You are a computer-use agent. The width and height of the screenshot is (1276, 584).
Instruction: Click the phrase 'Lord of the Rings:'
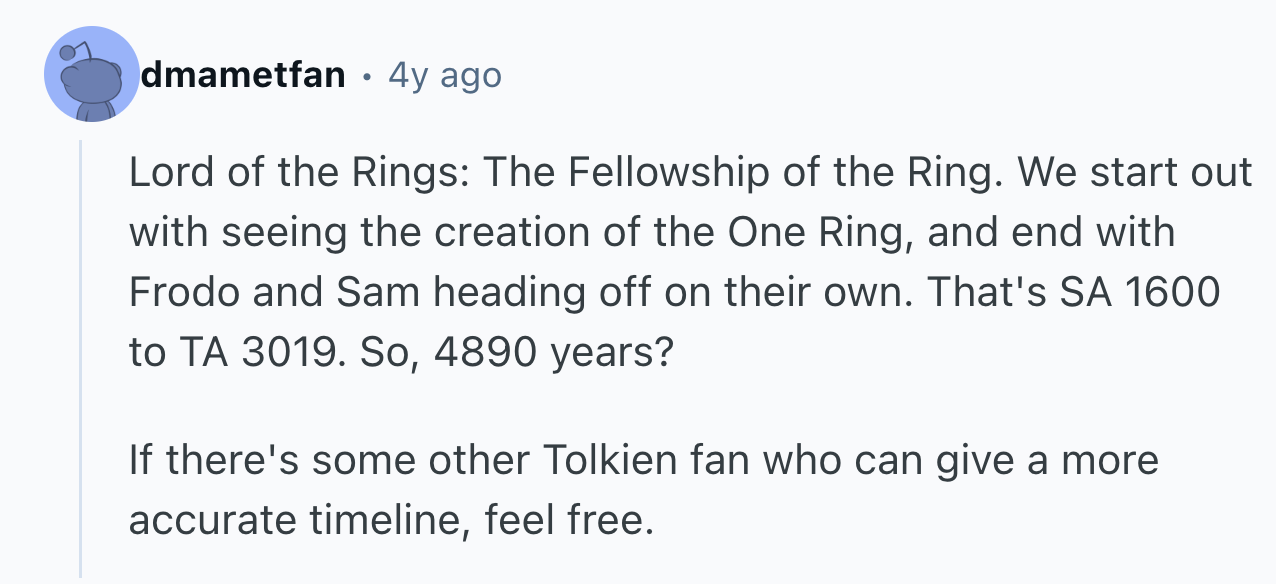(x=300, y=173)
